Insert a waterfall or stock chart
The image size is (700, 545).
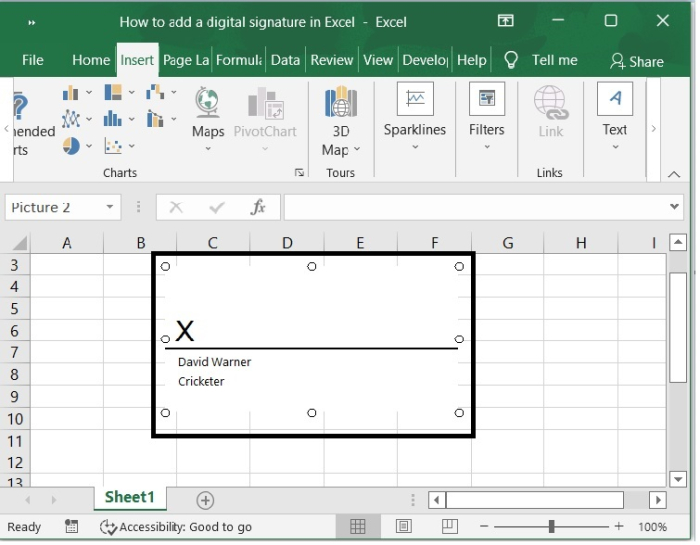(x=155, y=93)
